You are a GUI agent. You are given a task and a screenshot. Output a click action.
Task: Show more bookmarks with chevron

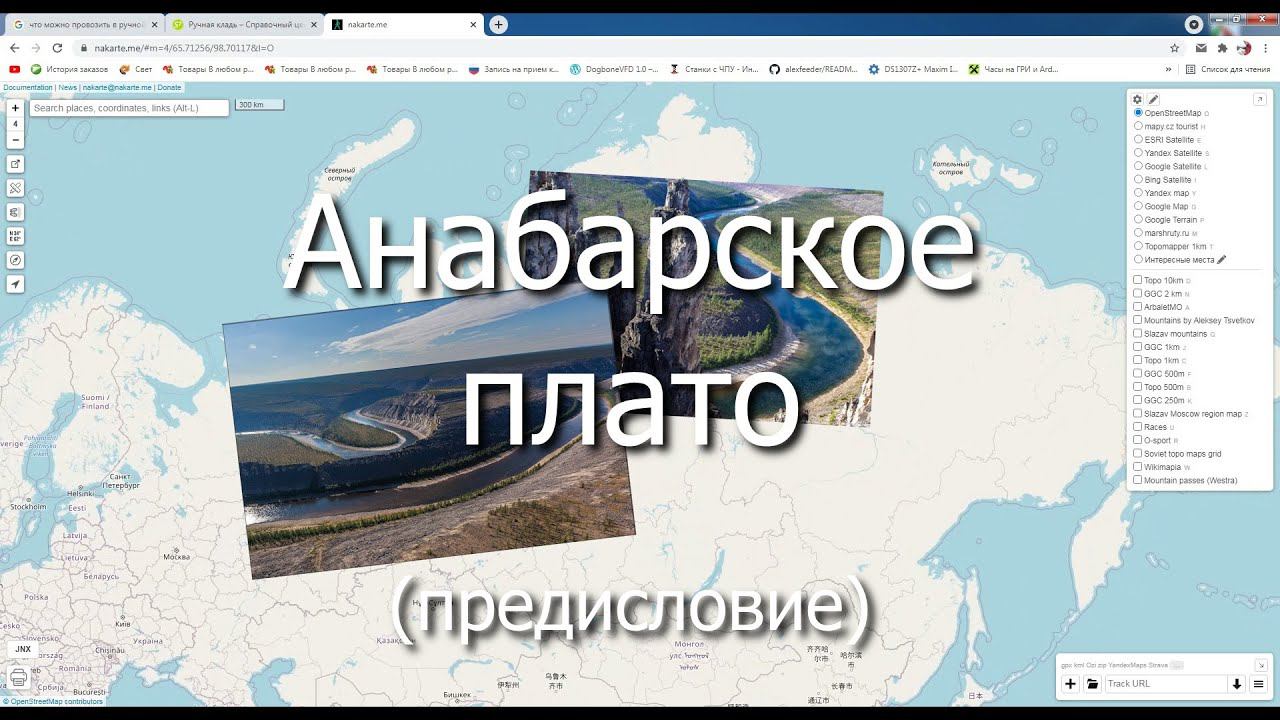(x=1168, y=70)
